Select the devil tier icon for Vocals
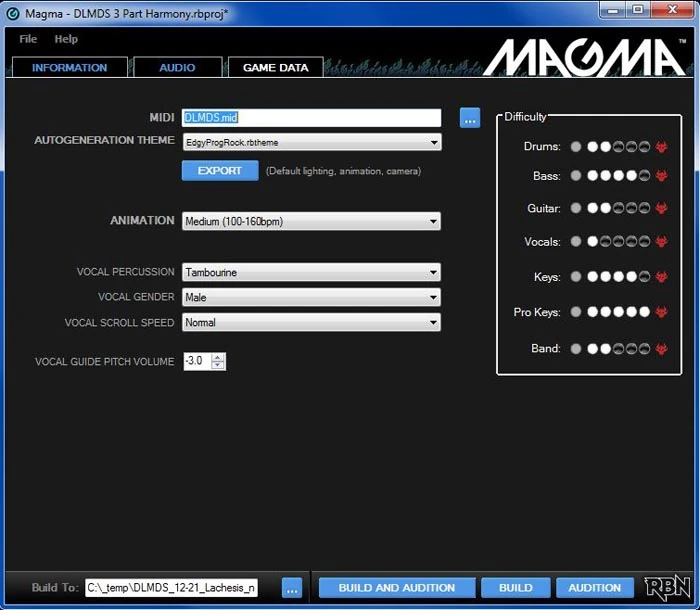This screenshot has width=700, height=610. point(662,242)
